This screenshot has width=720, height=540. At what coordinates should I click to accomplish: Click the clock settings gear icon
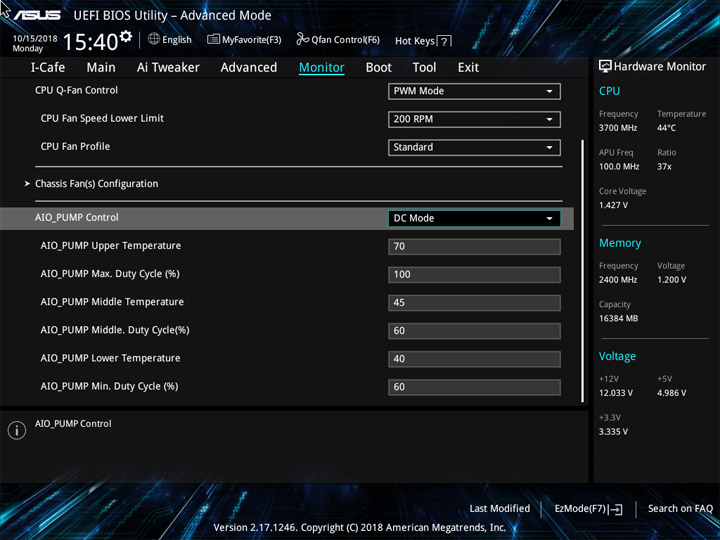pyautogui.click(x=126, y=36)
